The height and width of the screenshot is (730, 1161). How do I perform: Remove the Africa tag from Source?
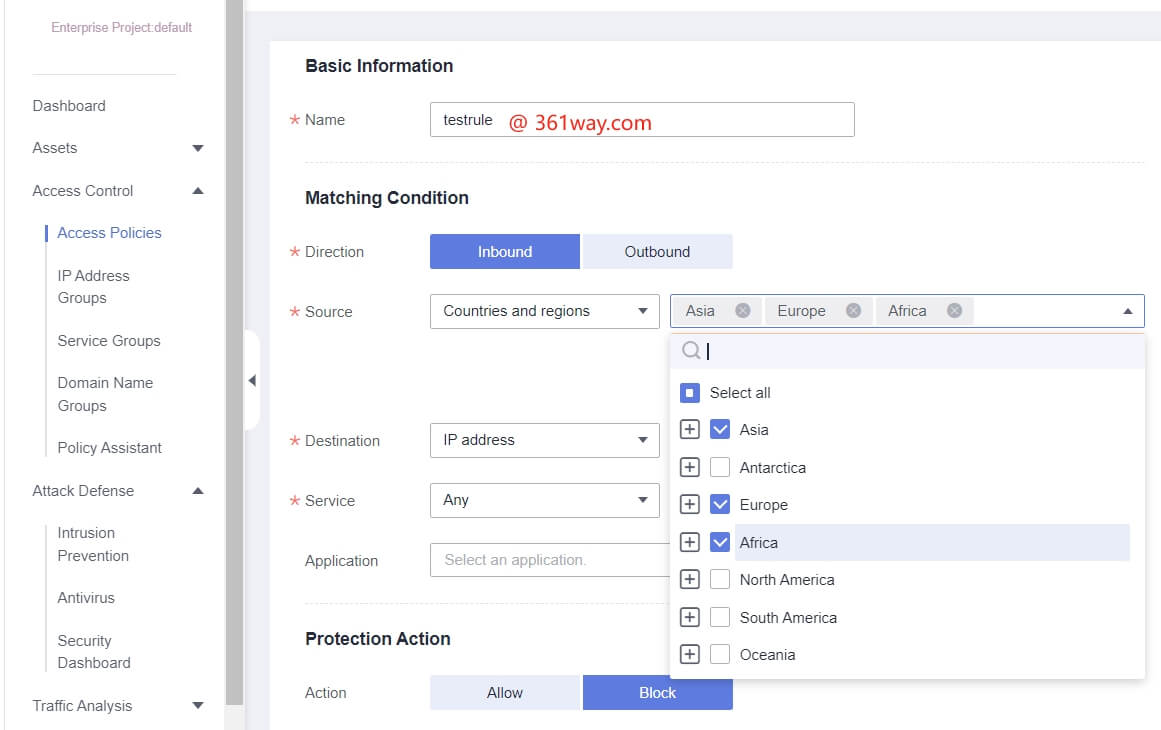coord(954,311)
